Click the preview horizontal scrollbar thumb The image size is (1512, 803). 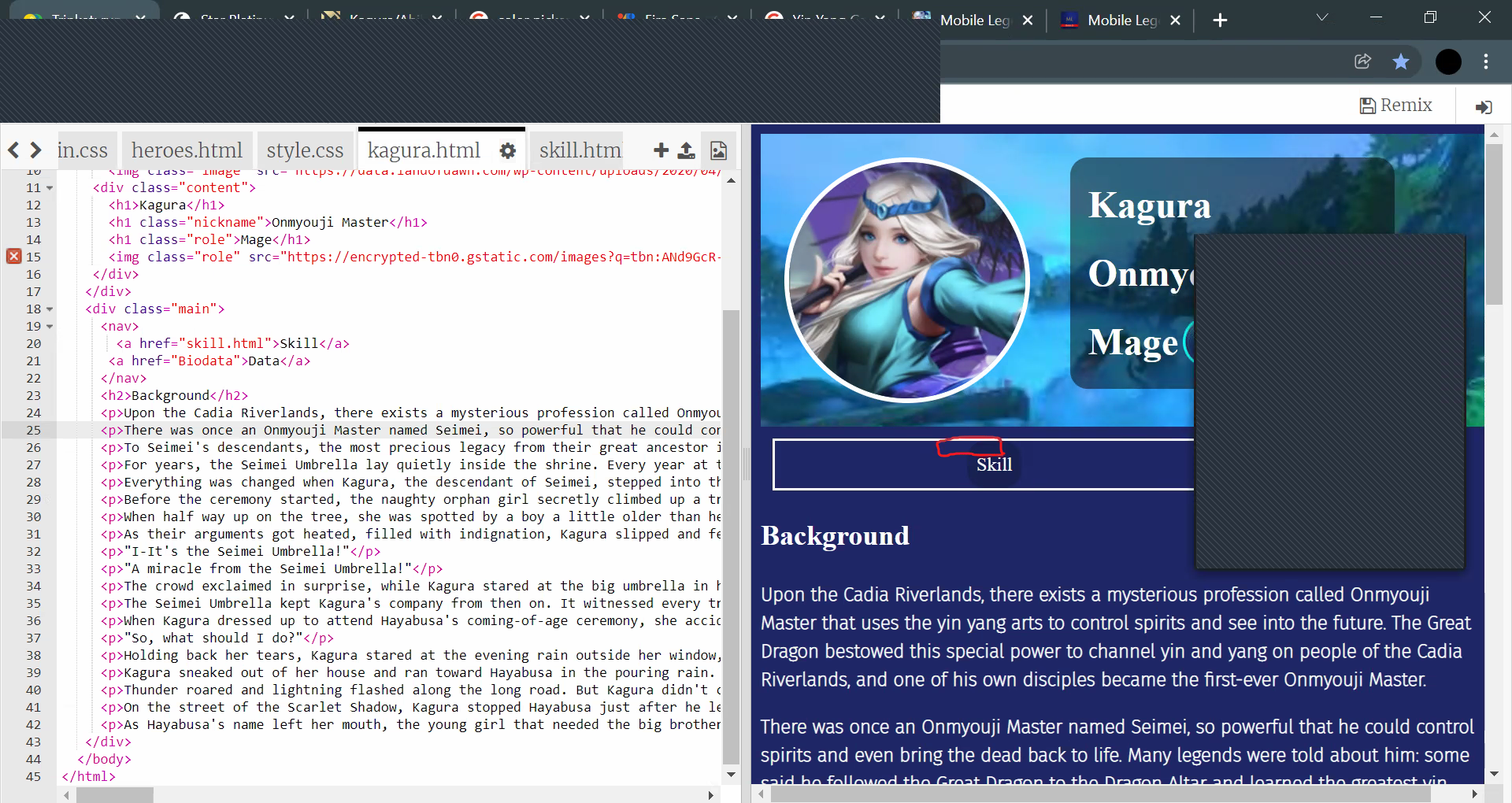1100,795
